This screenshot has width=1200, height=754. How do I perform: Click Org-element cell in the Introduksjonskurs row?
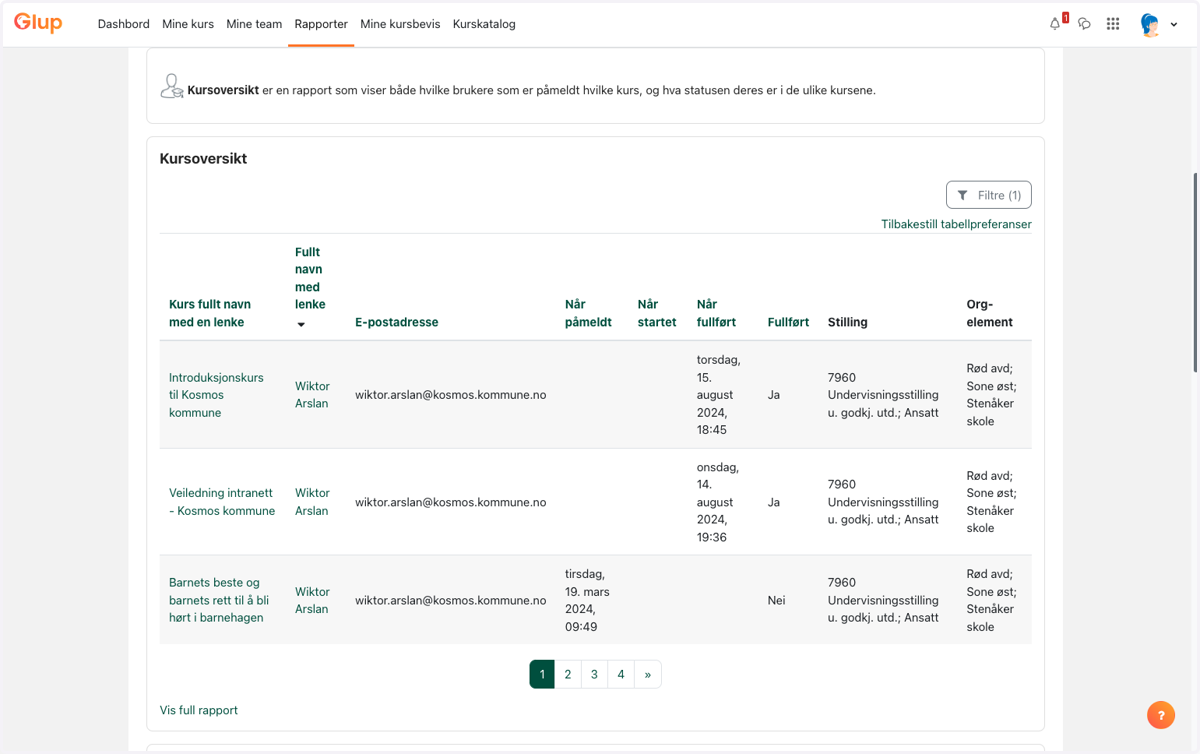coord(992,395)
